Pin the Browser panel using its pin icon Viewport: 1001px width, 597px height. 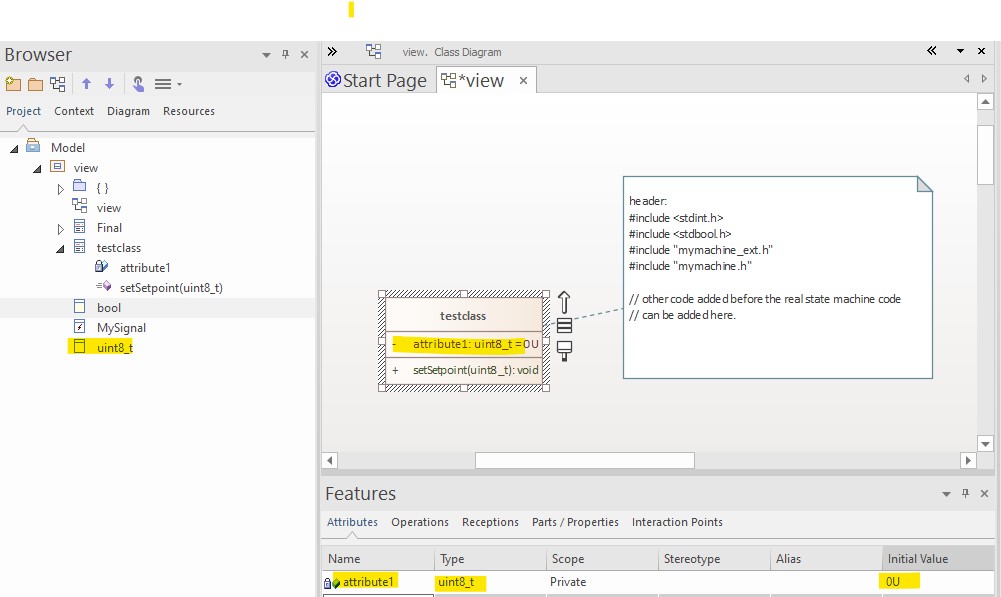(x=283, y=55)
